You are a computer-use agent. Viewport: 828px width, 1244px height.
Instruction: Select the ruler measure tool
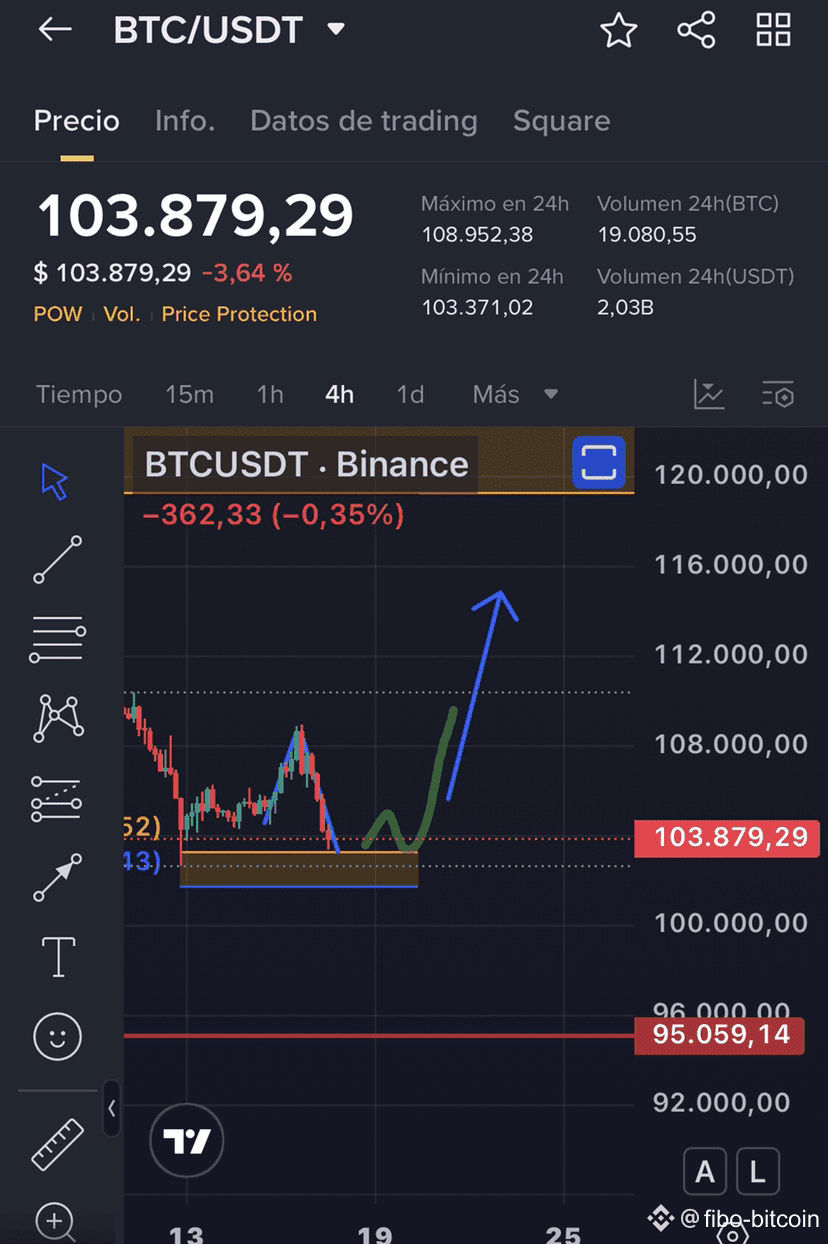pos(58,1144)
